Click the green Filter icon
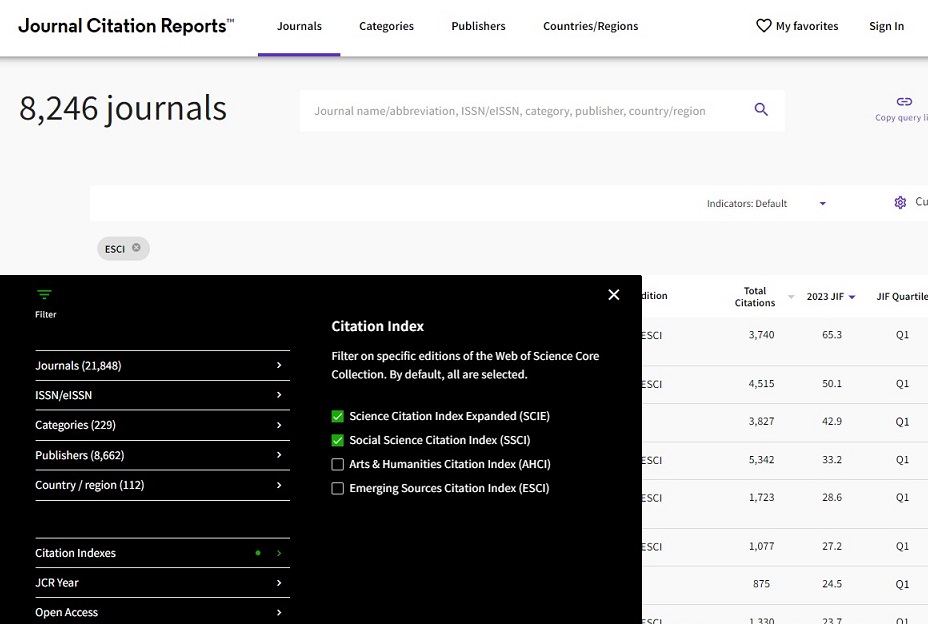This screenshot has width=928, height=624. coord(44,294)
